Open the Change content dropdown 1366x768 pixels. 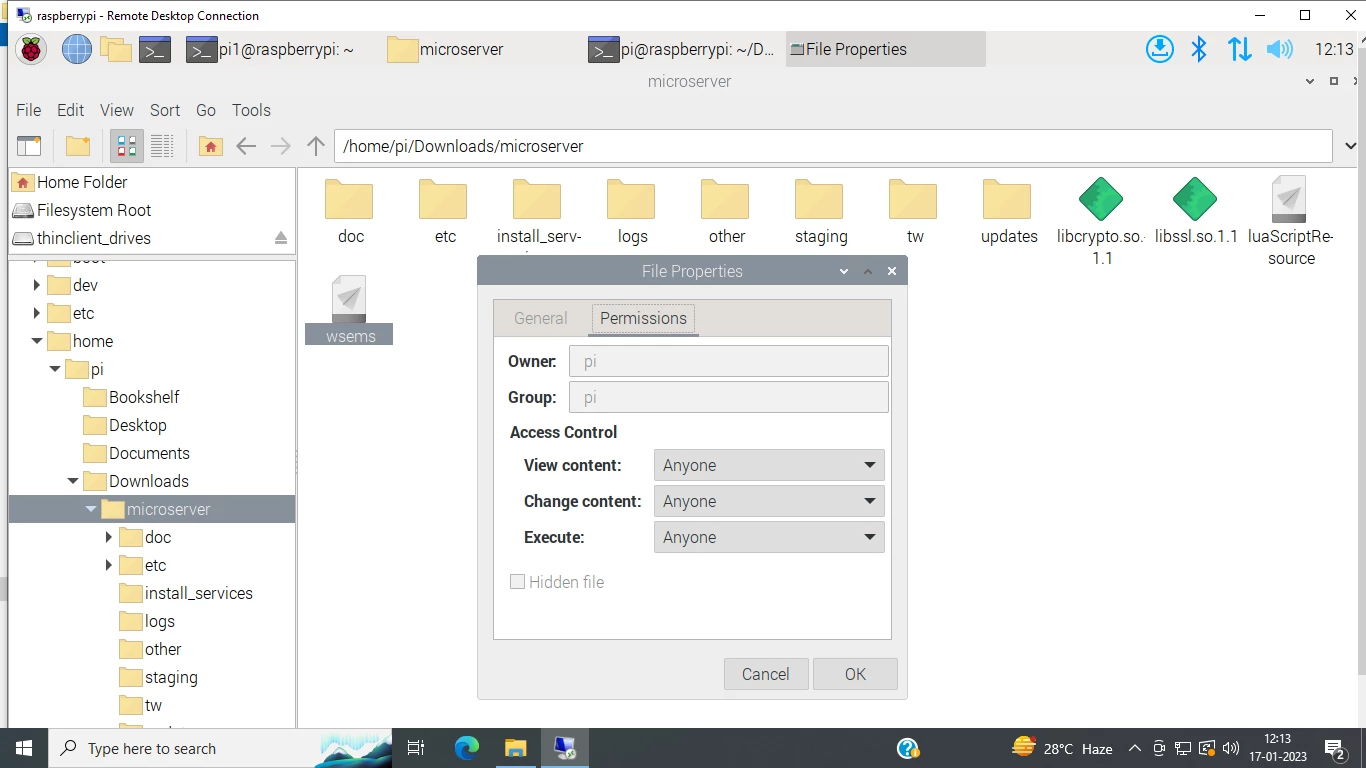(x=769, y=501)
